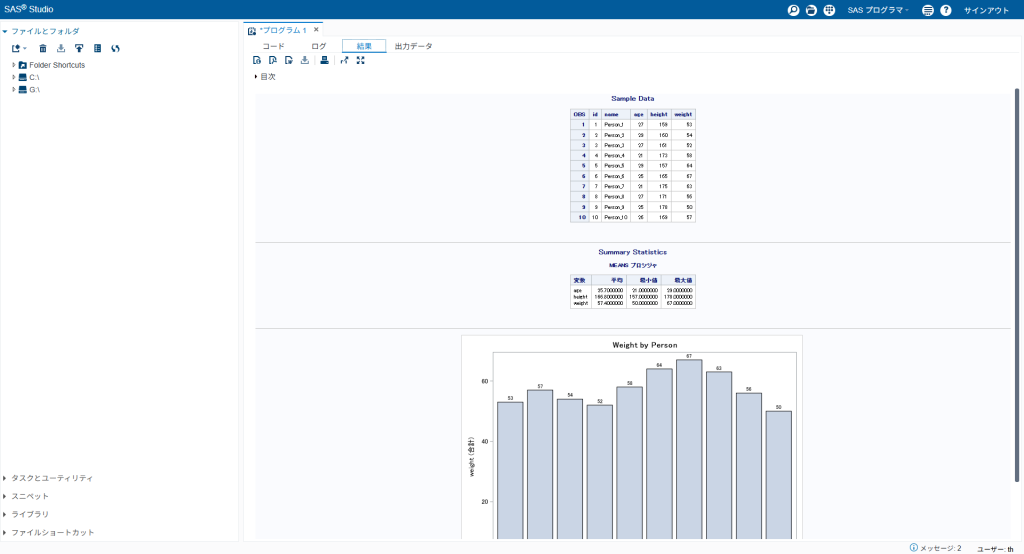Click the print results icon

coord(325,60)
